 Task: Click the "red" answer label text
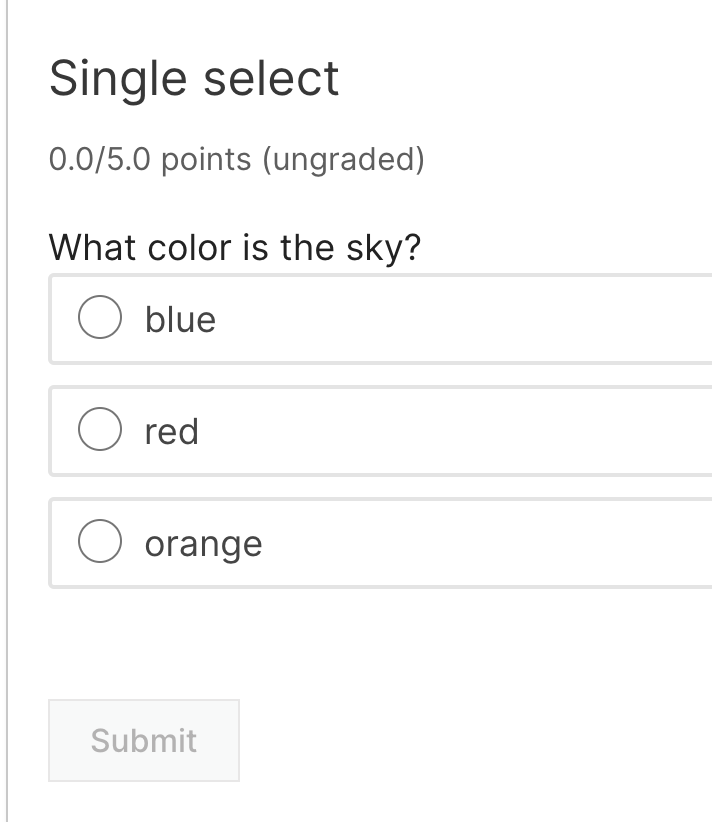tap(171, 431)
